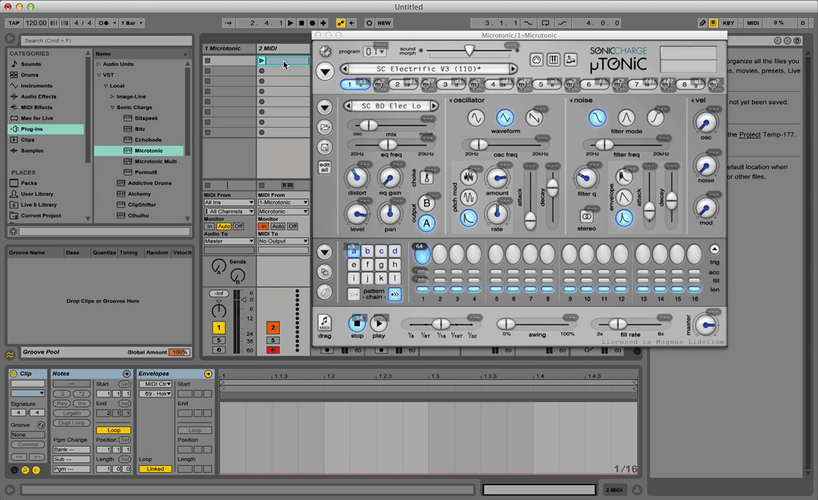Click Microtonic's pattern play button
This screenshot has width=818, height=500.
click(379, 324)
